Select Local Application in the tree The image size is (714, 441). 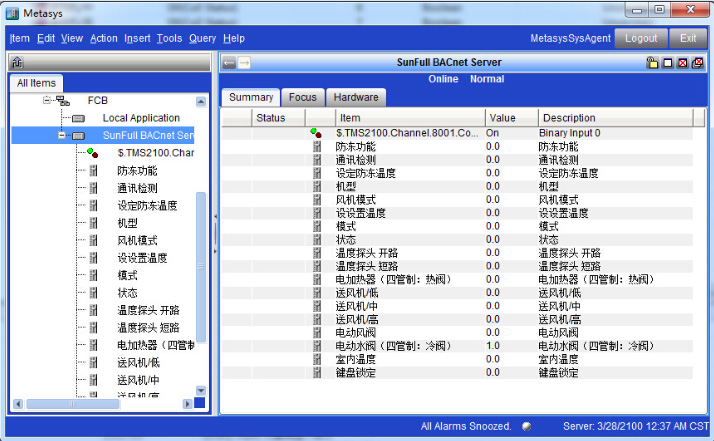tap(141, 118)
